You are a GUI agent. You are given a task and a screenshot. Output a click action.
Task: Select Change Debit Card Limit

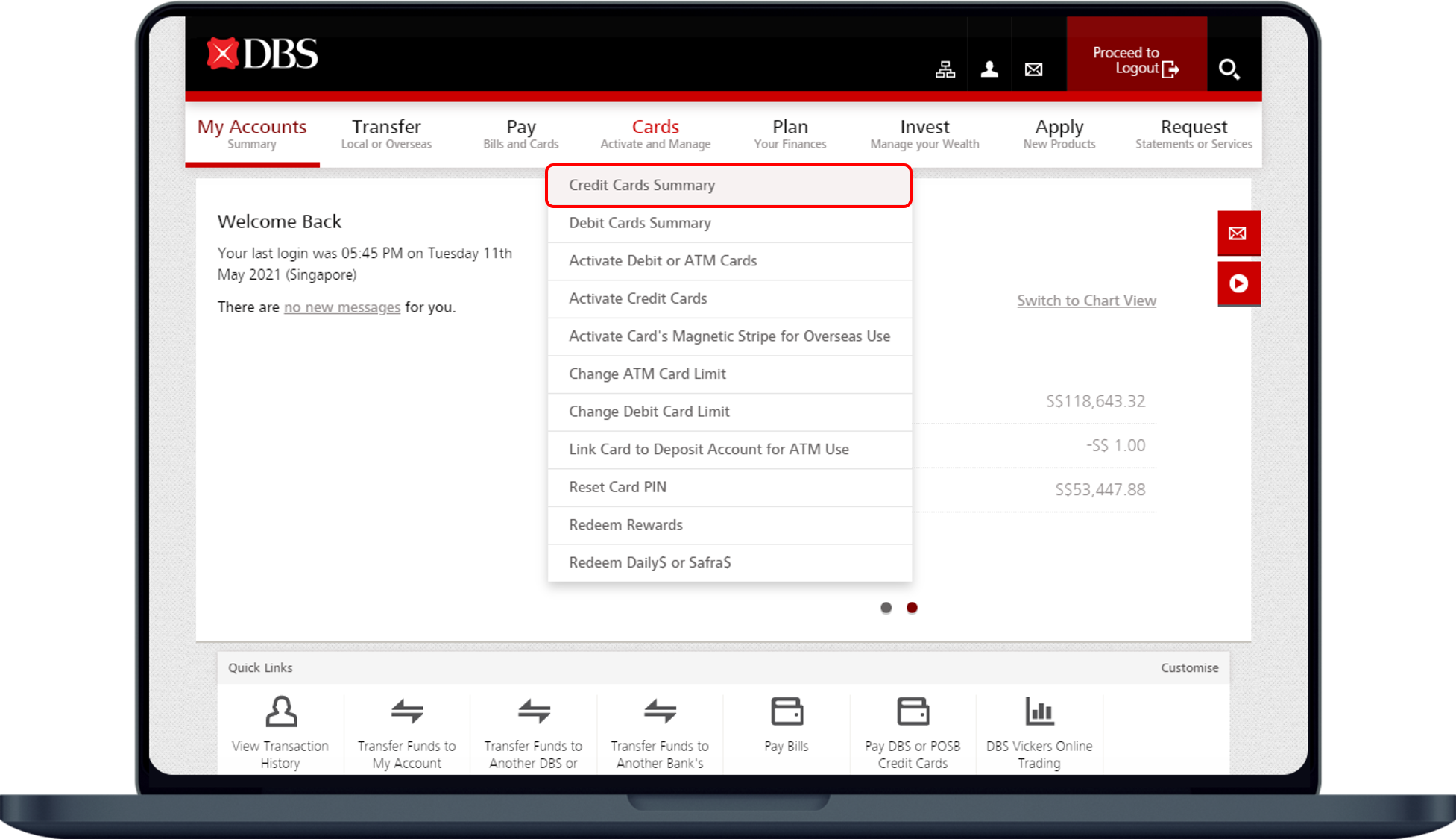tap(729, 412)
